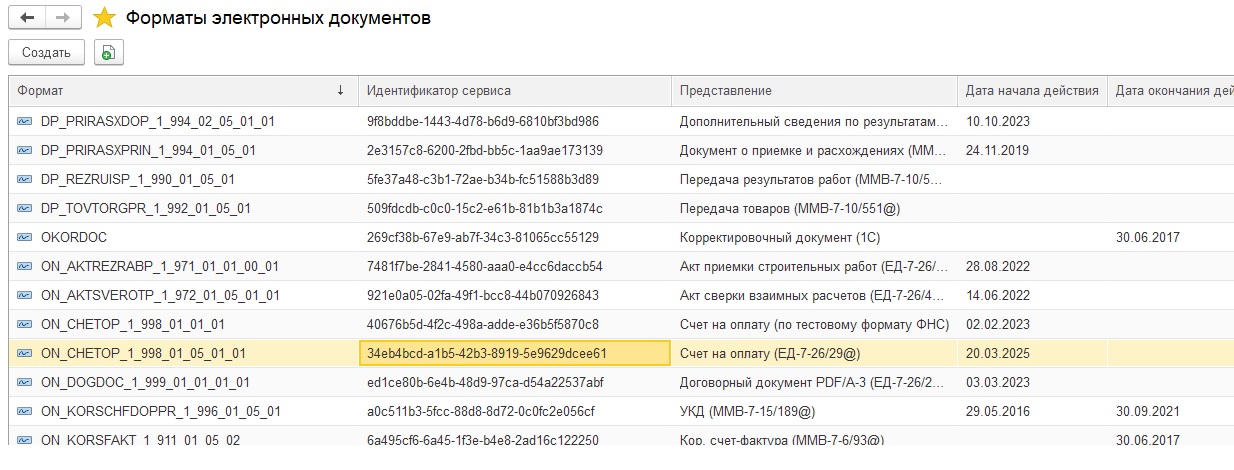Click the Идентификатор сервиса column header
1234x470 pixels.
coord(439,90)
